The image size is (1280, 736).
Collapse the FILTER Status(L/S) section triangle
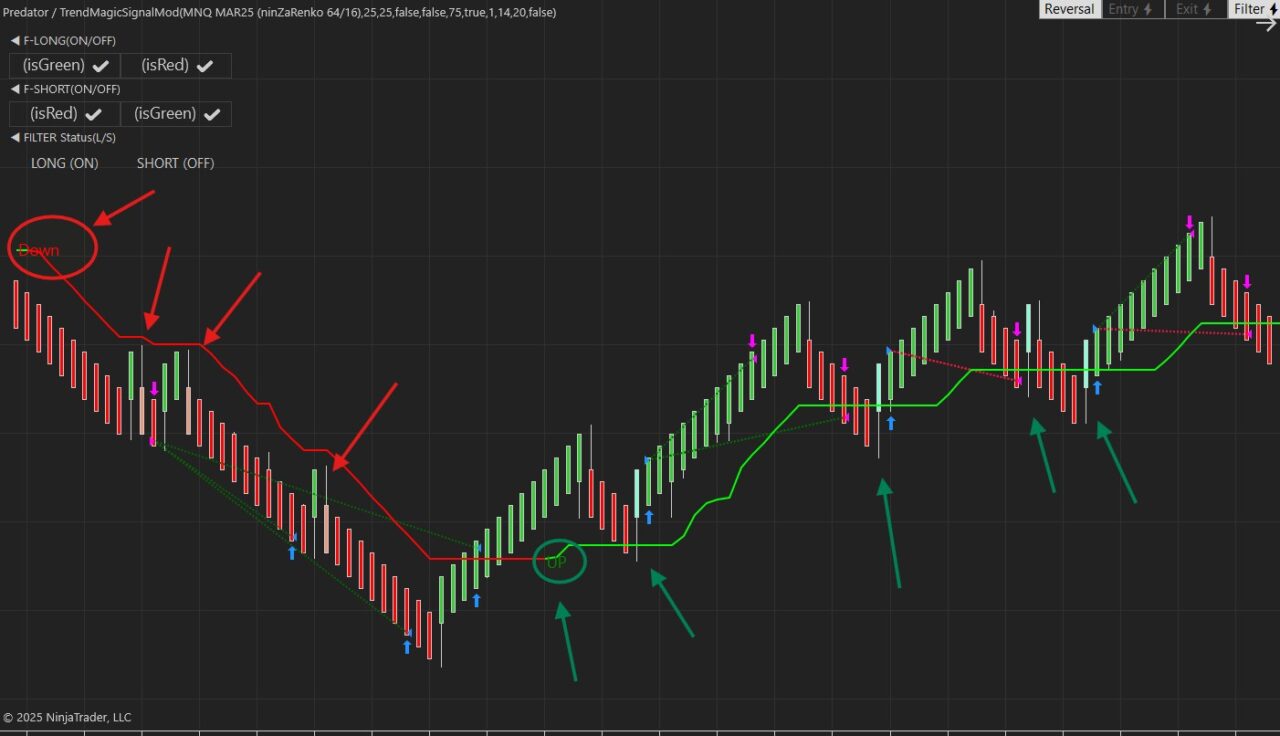(x=15, y=137)
